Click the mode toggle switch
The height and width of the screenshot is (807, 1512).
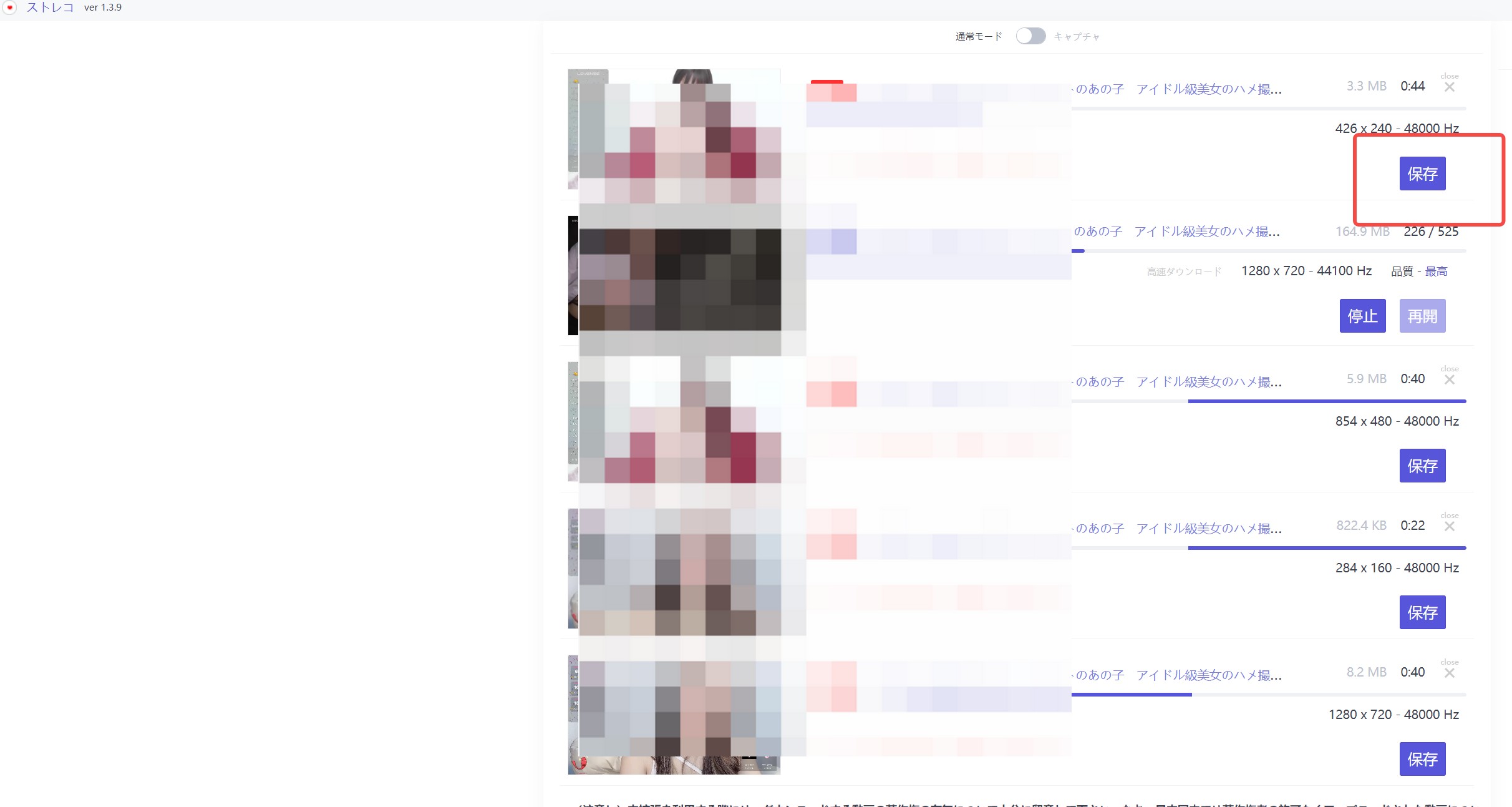tap(1028, 37)
